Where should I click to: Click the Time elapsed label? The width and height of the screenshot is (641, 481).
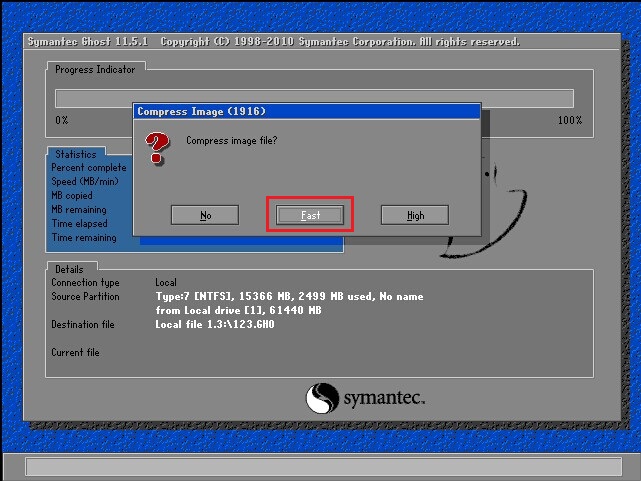pyautogui.click(x=79, y=224)
